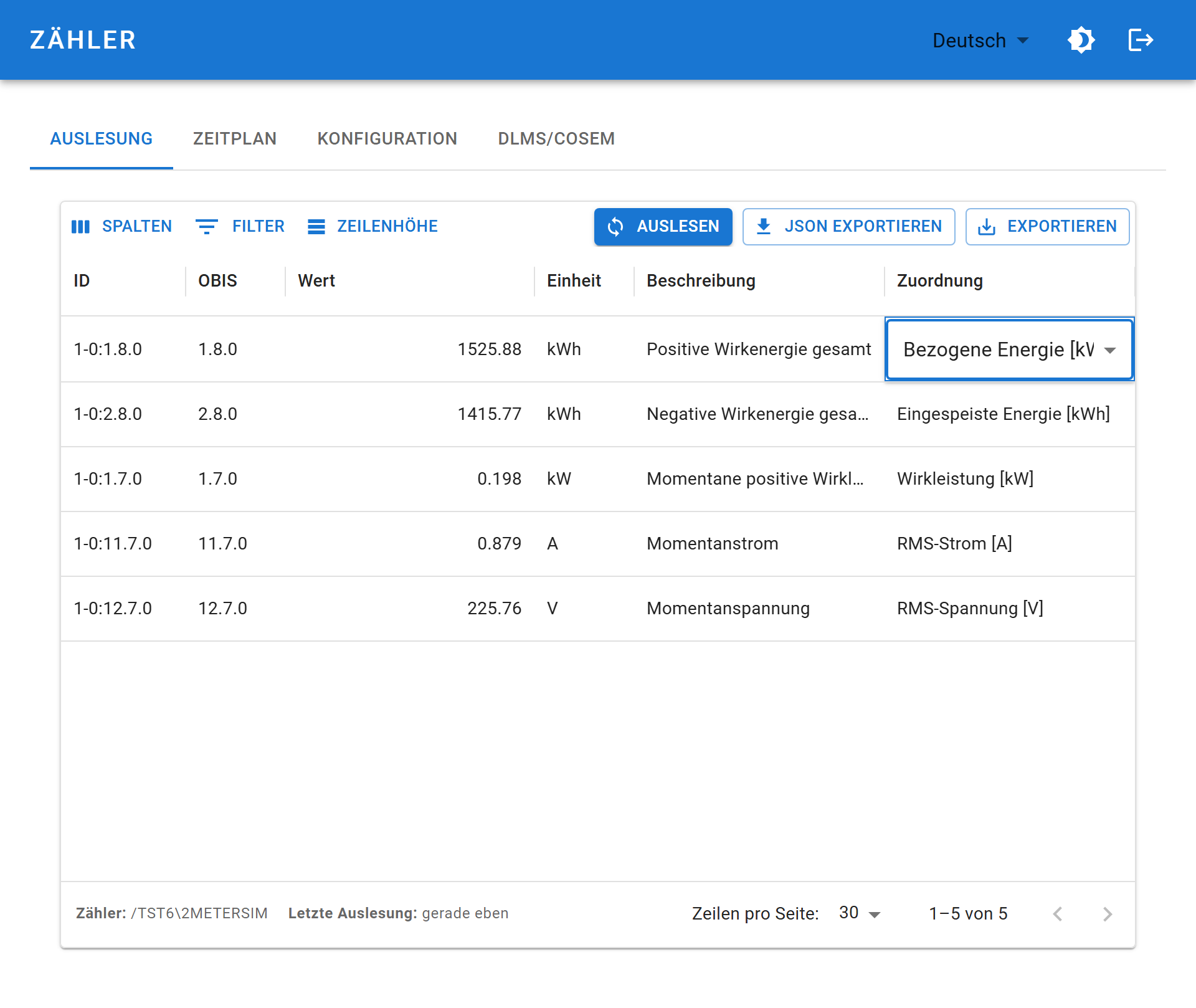
Task: Click the logout icon in header
Action: point(1141,40)
